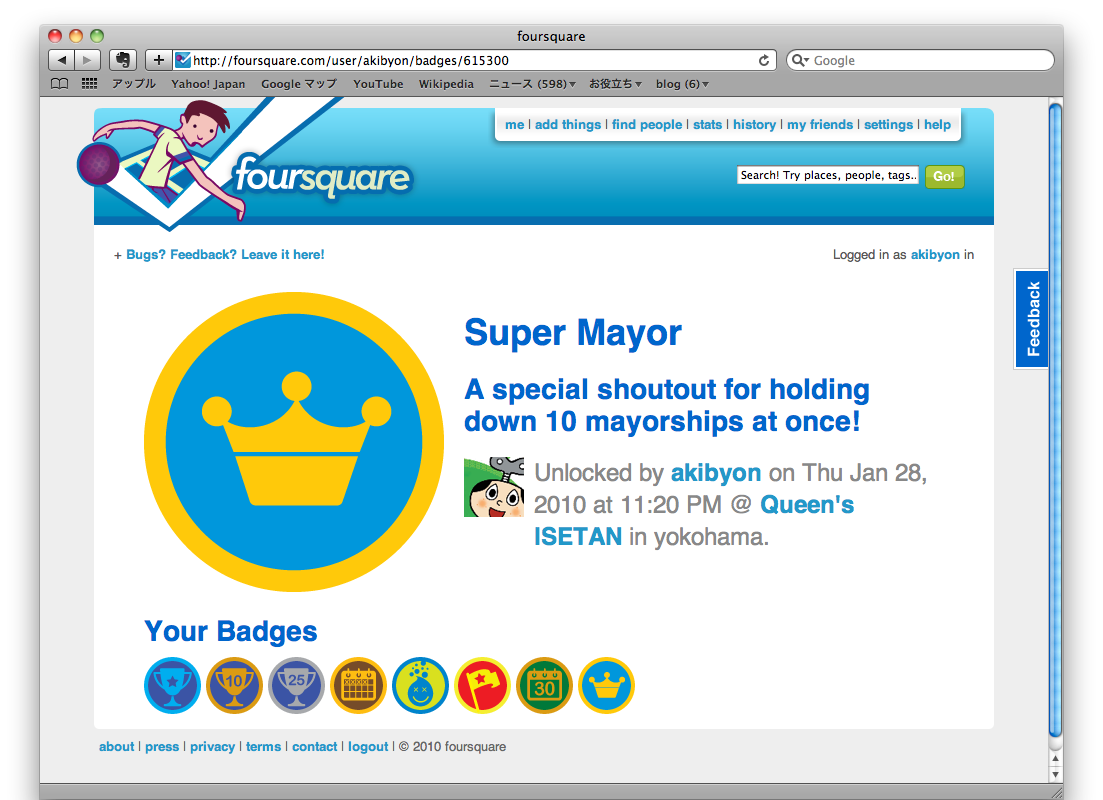
Task: Open akibyon link in the Unlocked by line
Action: 715,473
